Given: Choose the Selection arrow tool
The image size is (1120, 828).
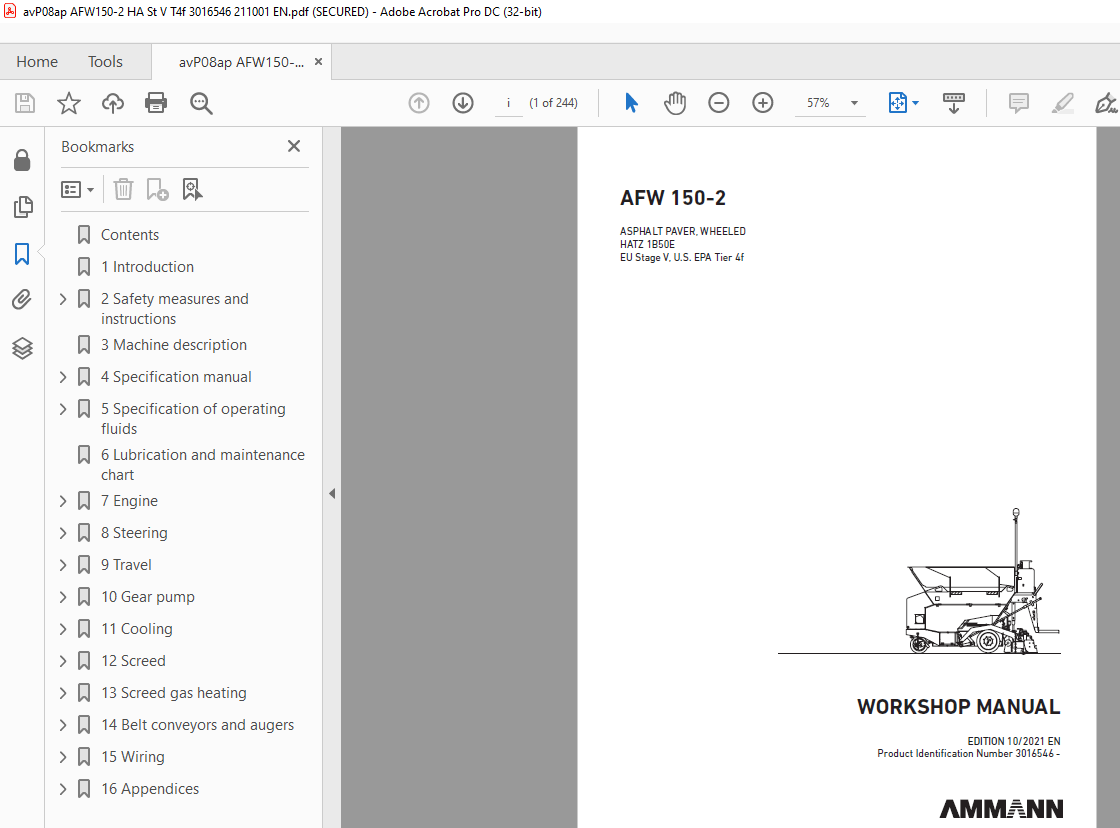Looking at the screenshot, I should (631, 103).
